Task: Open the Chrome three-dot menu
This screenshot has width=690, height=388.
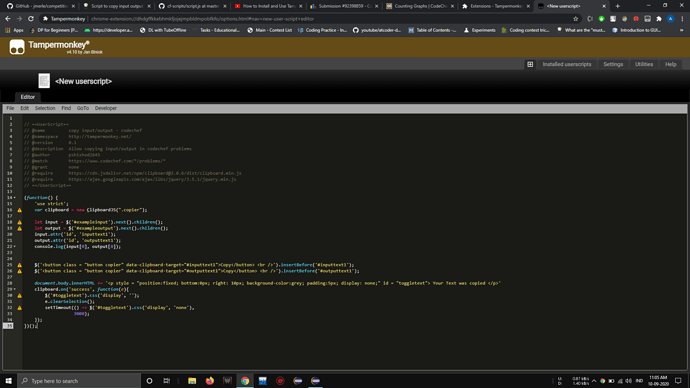Action: (x=682, y=19)
